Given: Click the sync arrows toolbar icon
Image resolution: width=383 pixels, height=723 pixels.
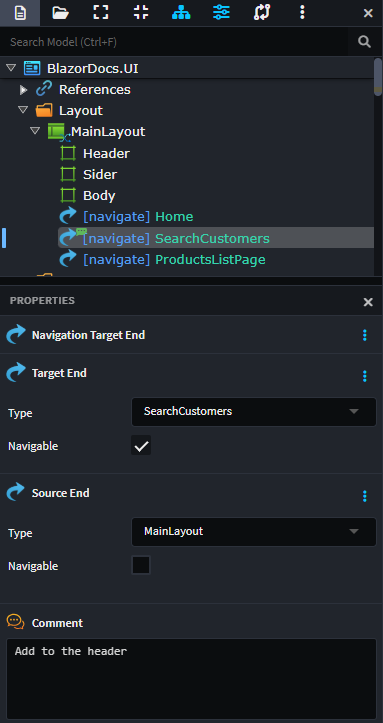Looking at the screenshot, I should point(262,12).
